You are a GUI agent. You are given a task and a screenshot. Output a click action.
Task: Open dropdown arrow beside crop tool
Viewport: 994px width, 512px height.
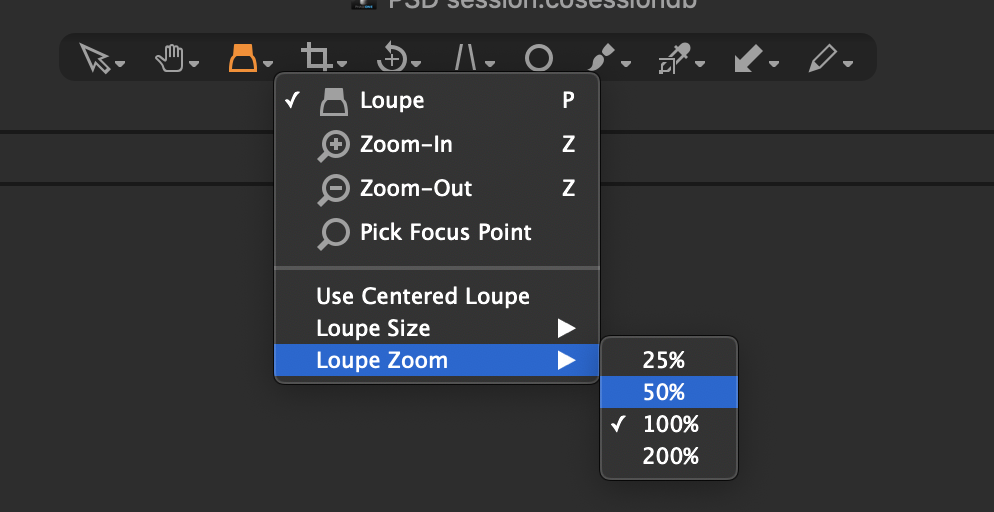(x=342, y=63)
